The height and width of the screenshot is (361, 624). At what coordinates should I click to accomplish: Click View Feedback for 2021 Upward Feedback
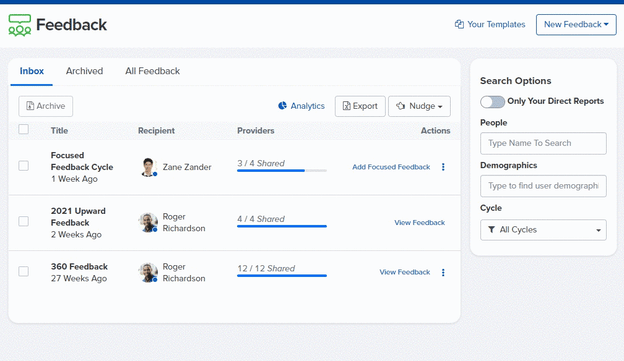point(419,222)
